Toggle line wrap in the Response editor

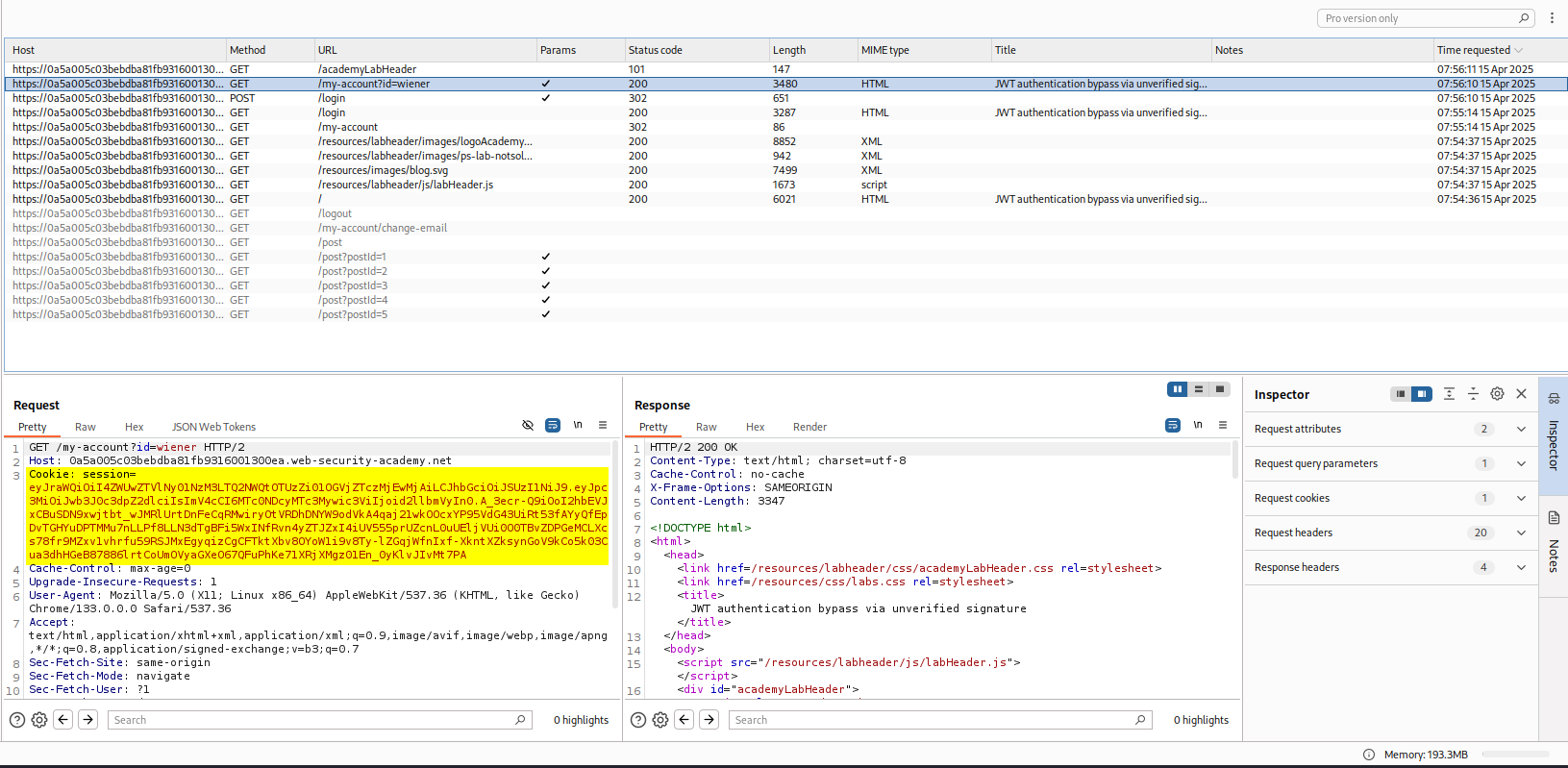click(x=1173, y=425)
